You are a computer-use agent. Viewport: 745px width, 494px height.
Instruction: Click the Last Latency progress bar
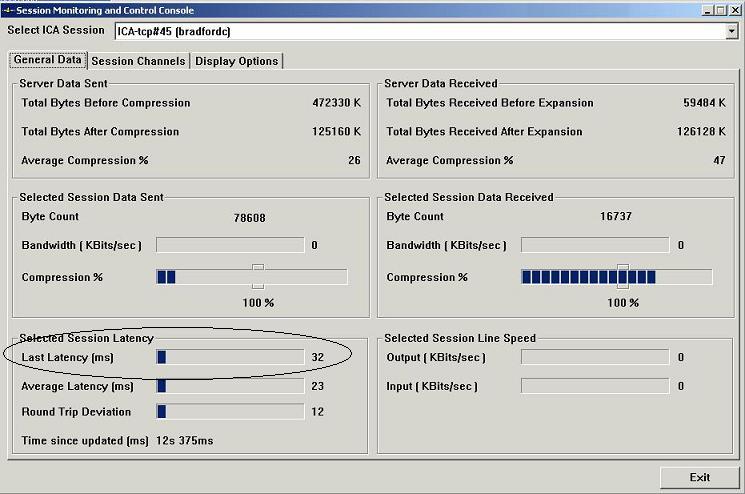click(x=230, y=357)
